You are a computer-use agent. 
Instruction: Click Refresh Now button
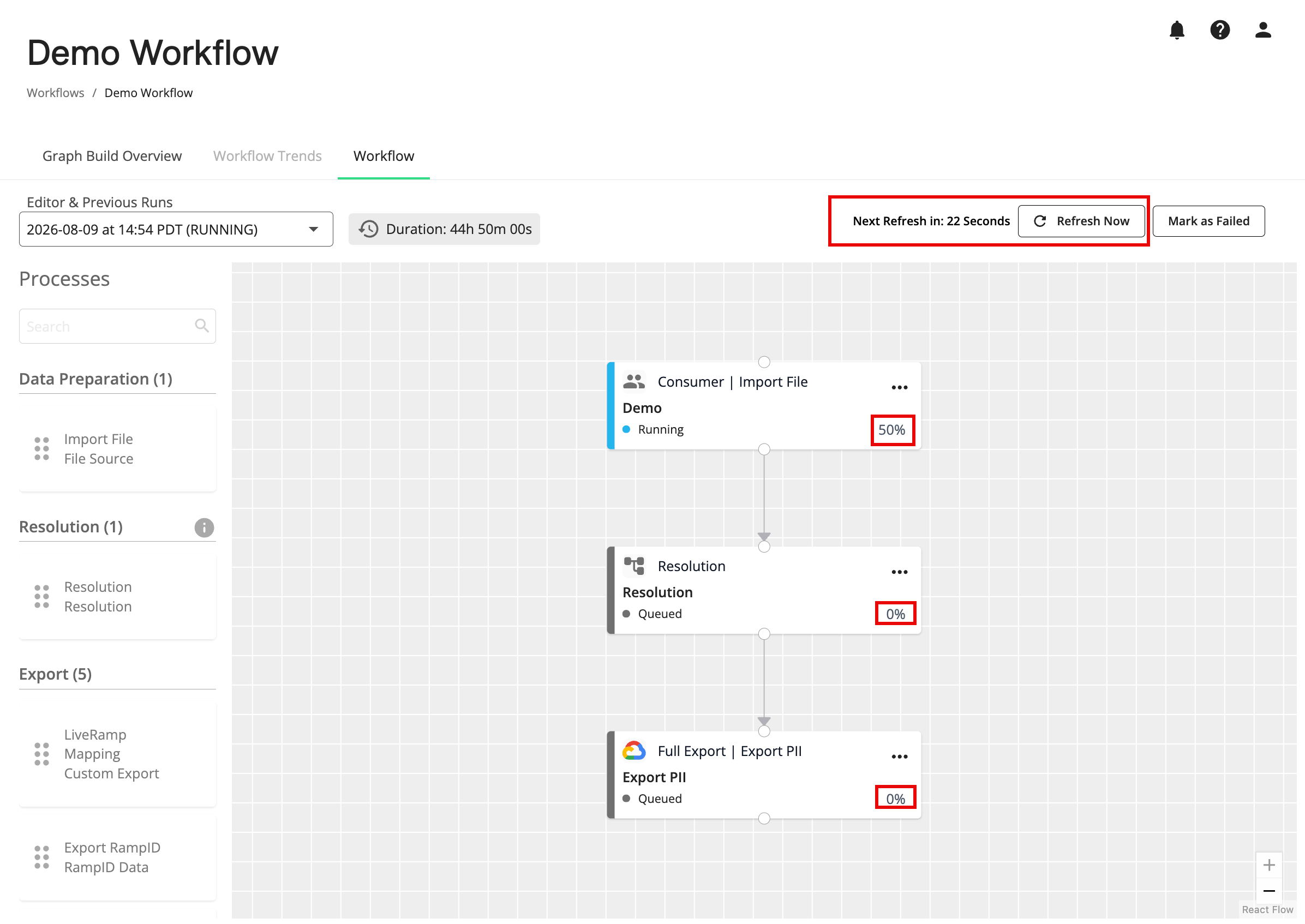(1081, 221)
